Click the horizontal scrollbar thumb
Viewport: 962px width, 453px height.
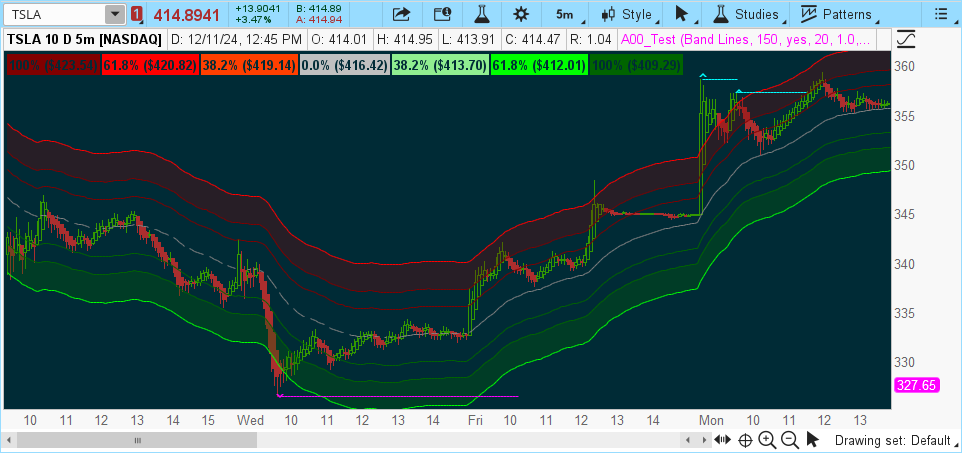pyautogui.click(x=137, y=440)
